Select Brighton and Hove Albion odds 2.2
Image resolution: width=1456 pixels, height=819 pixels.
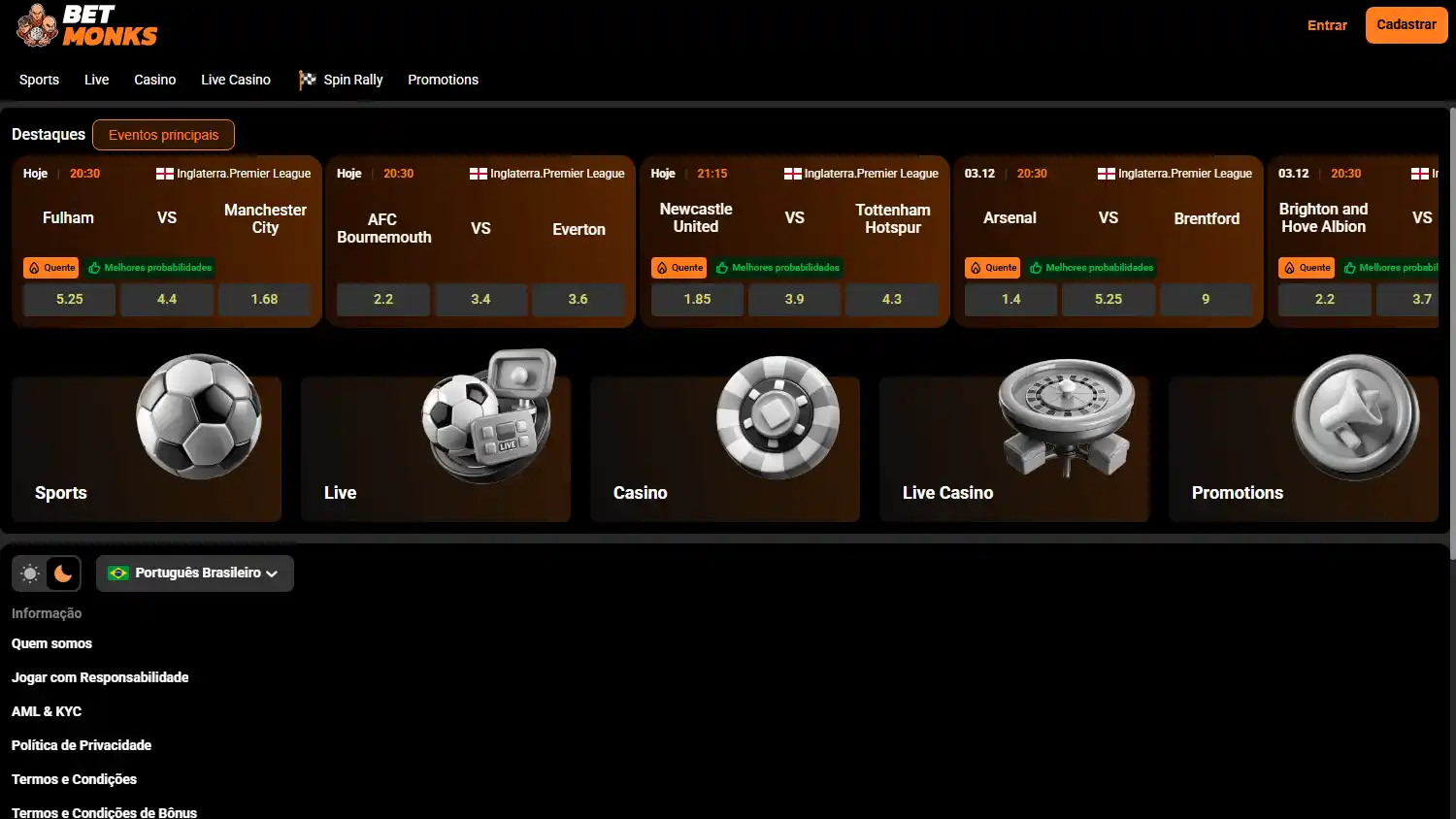[1325, 300]
